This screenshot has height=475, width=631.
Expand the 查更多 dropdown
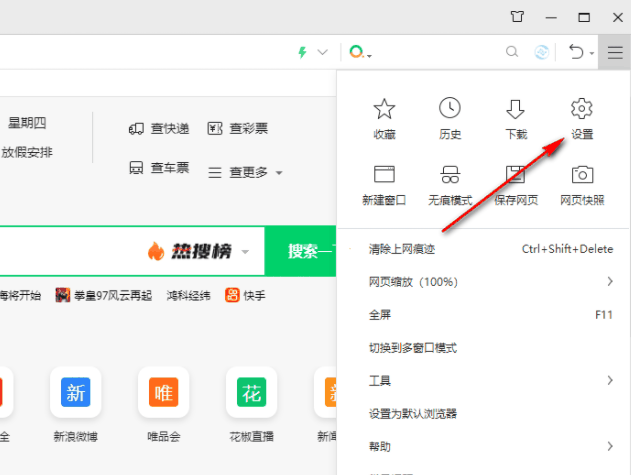point(245,172)
